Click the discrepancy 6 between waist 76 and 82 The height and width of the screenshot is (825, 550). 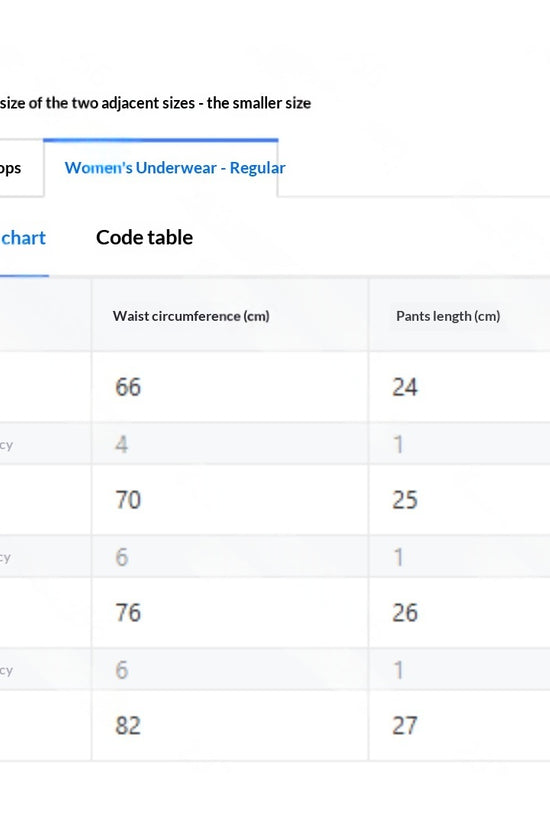point(122,670)
